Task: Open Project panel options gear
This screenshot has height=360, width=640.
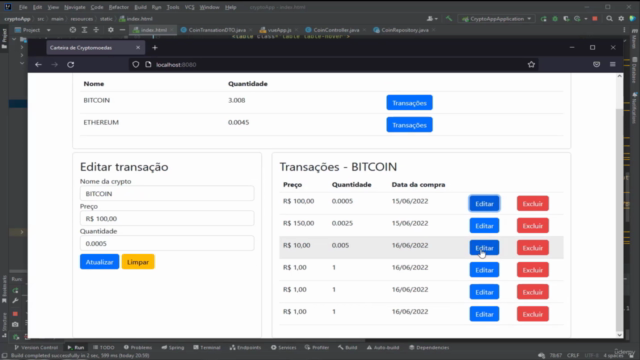Action: pos(111,30)
